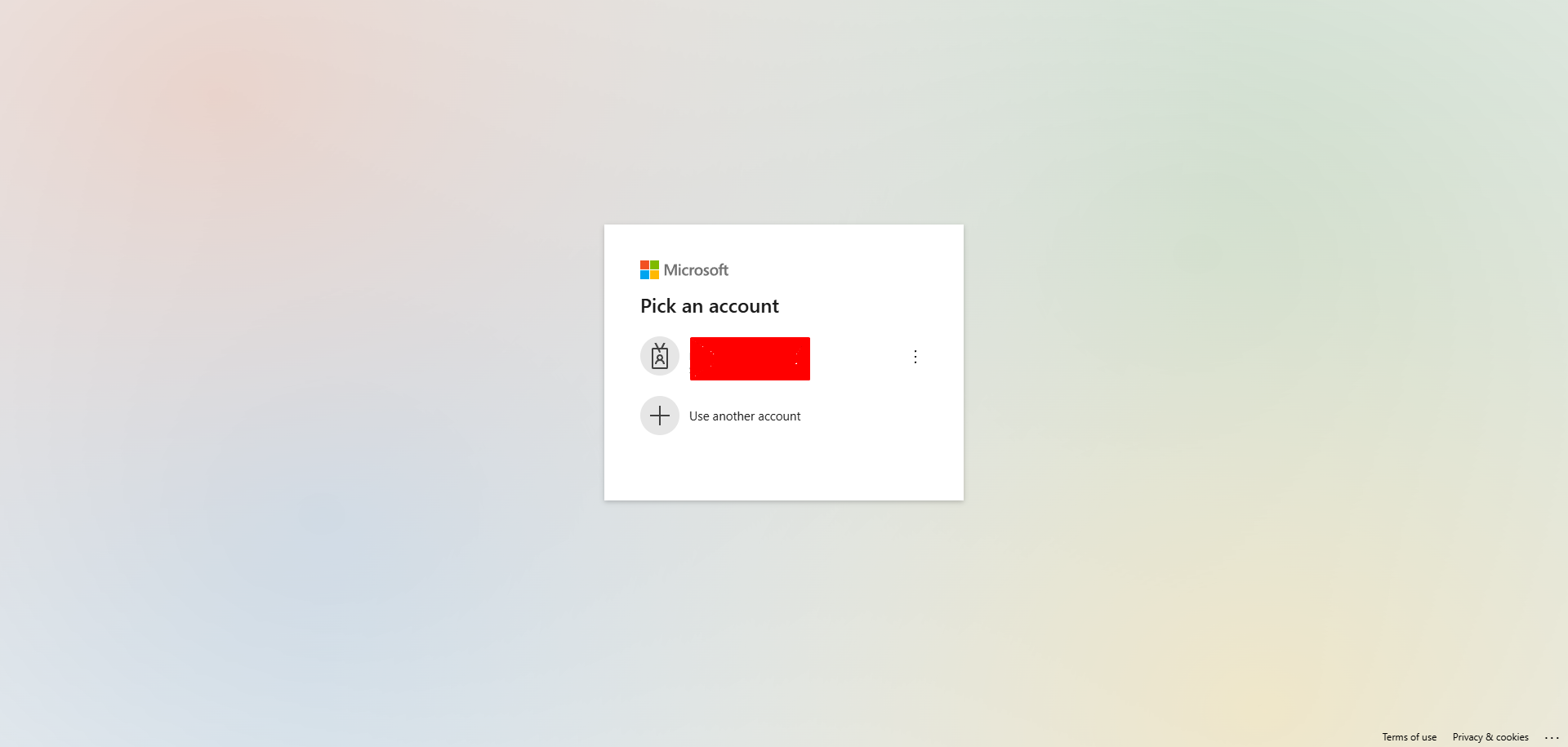Viewport: 1568px width, 747px height.
Task: Choose Use another account
Action: pos(745,416)
